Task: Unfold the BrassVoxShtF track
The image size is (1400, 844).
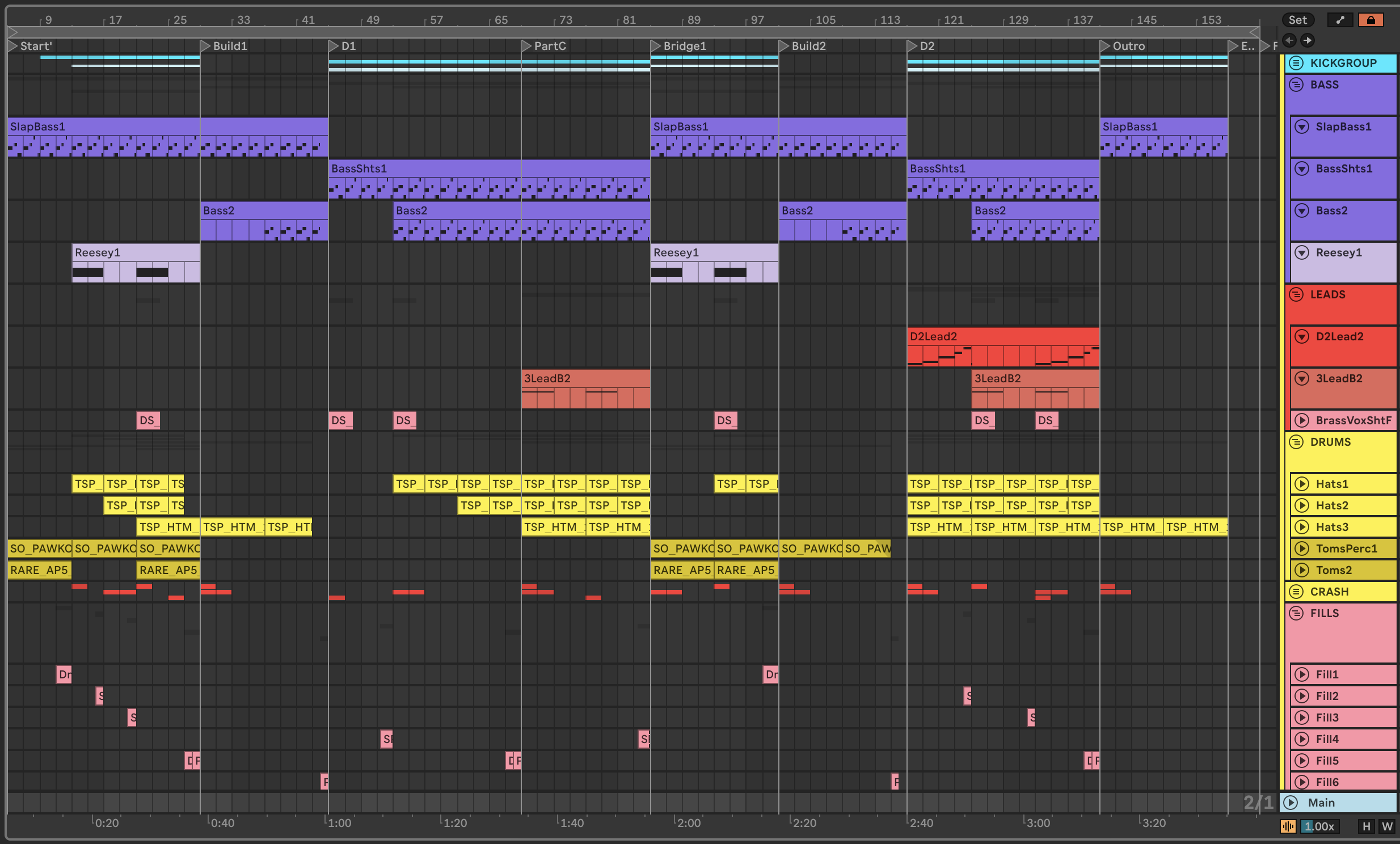Action: [1302, 420]
